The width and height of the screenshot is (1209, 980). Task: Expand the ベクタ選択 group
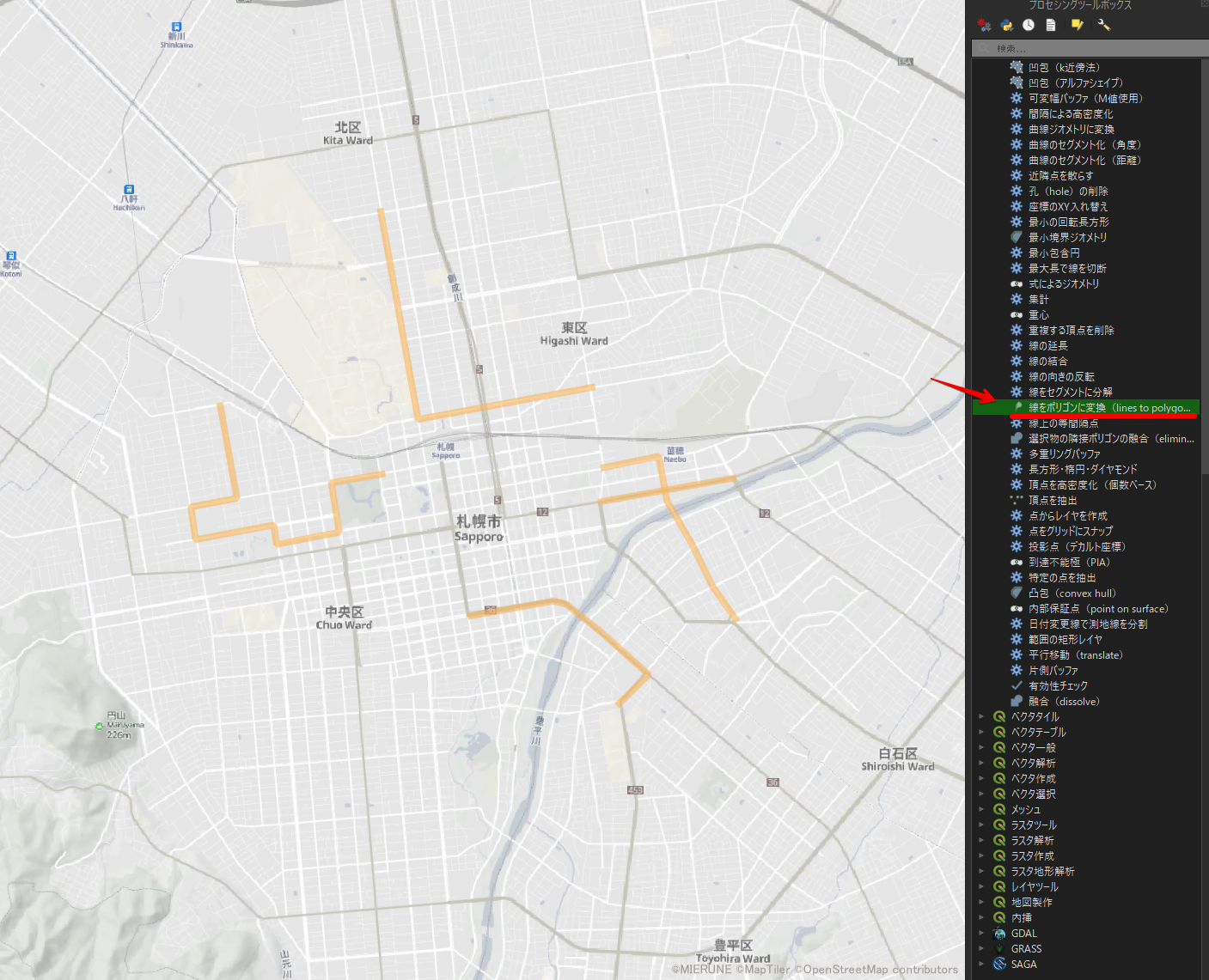pos(981,794)
